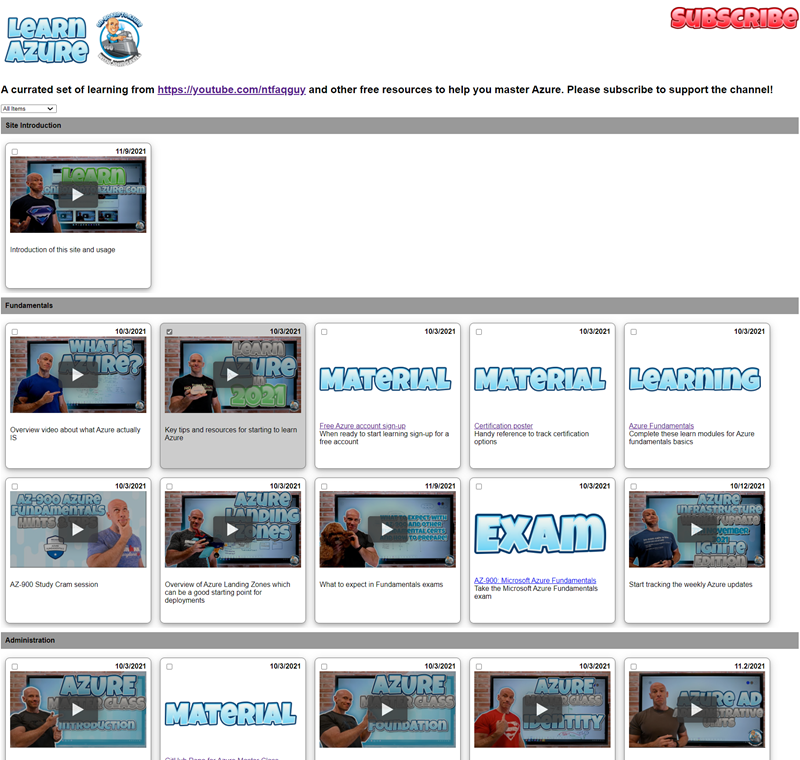Image resolution: width=800 pixels, height=760 pixels.
Task: Play the AZ-900 Study Cram video
Action: pos(78,529)
